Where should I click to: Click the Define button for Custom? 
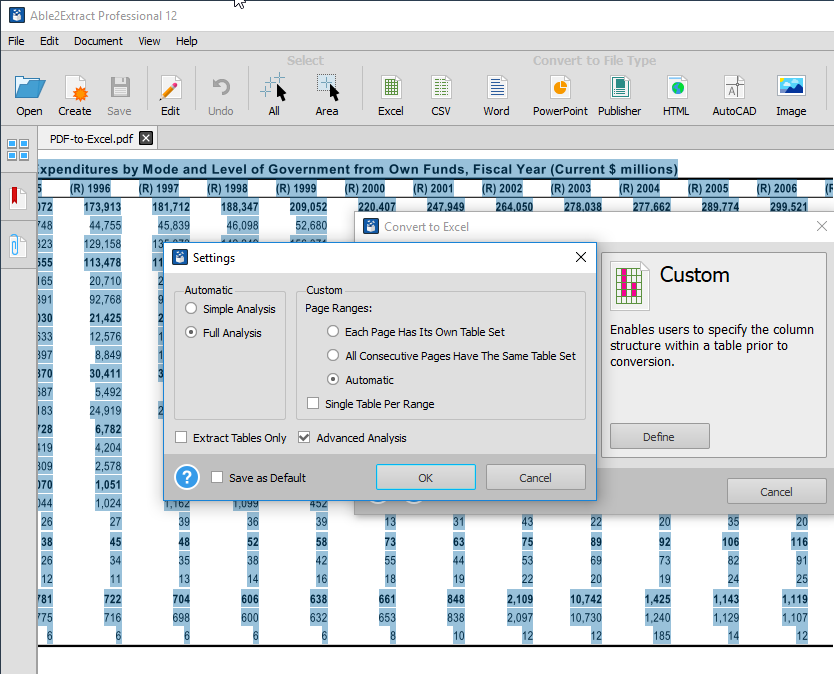pos(659,436)
